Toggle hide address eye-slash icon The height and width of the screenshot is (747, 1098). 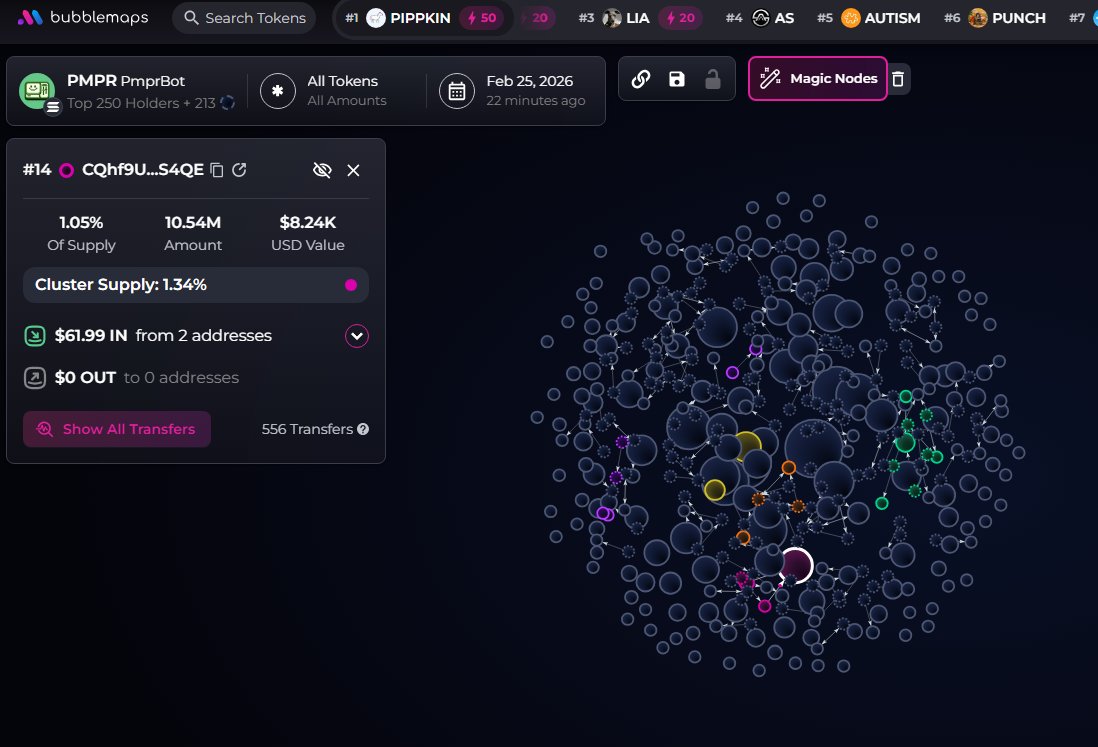coord(322,170)
